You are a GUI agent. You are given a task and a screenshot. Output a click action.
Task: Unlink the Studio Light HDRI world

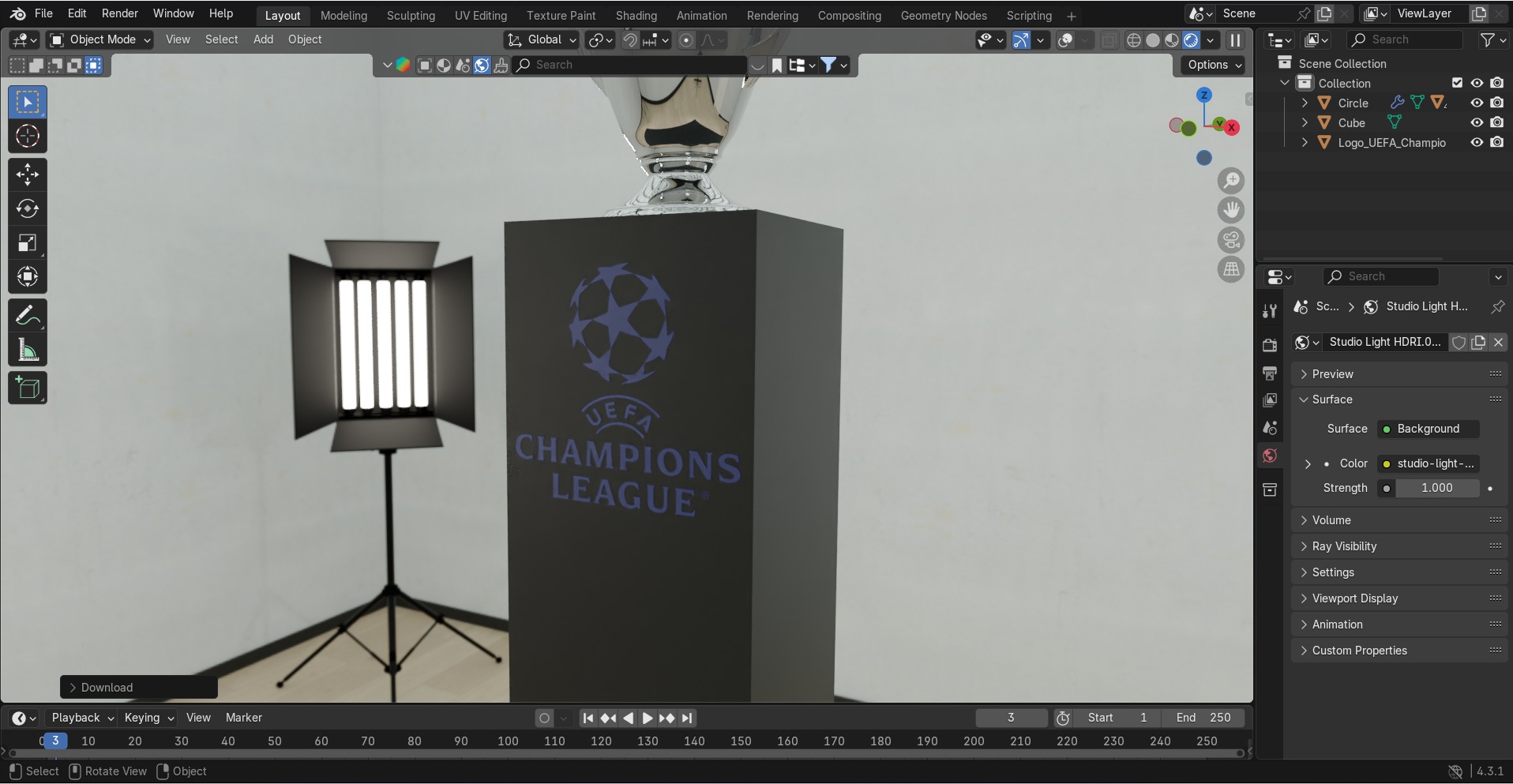(x=1498, y=342)
